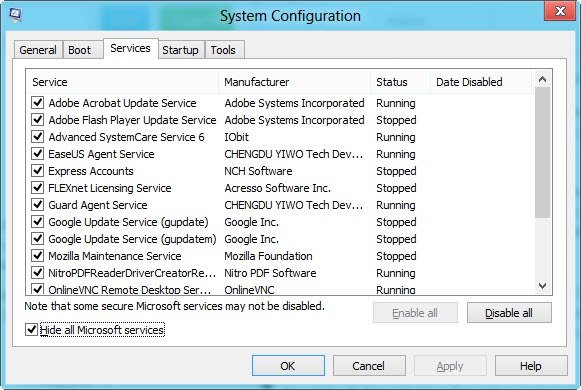
Task: Select Advanced SystemCare Service 6 text
Action: pos(126,137)
